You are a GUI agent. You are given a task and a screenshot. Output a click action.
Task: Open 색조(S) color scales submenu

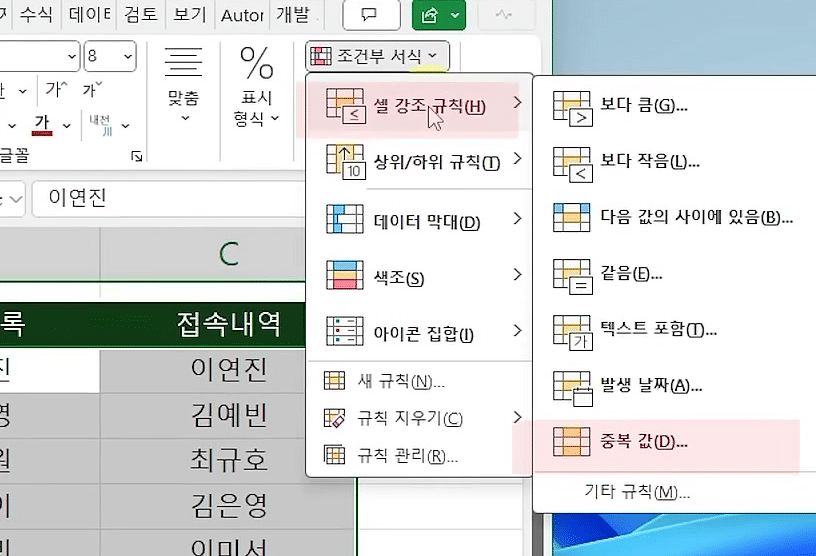419,276
